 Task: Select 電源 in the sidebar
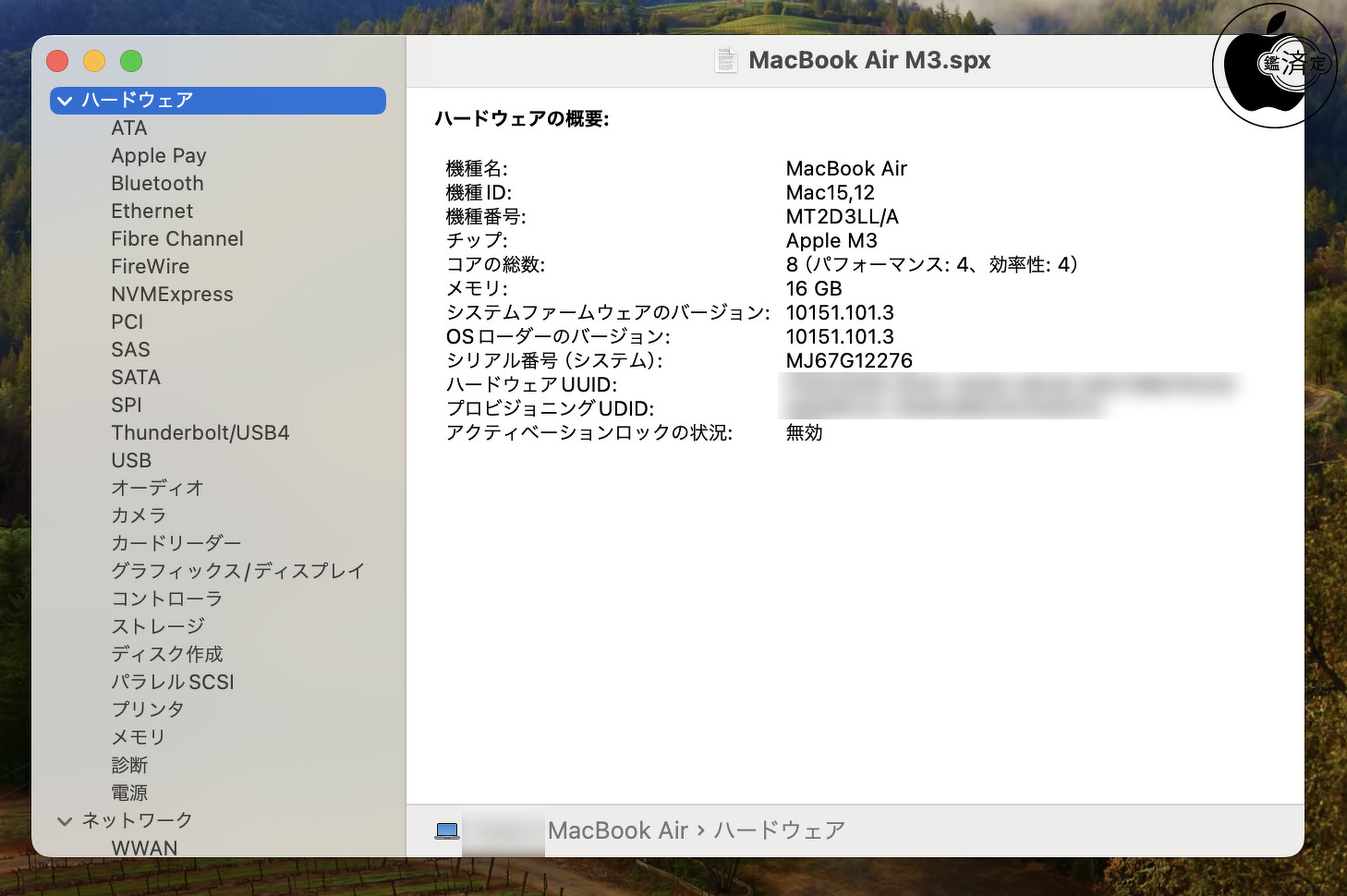pyautogui.click(x=129, y=793)
